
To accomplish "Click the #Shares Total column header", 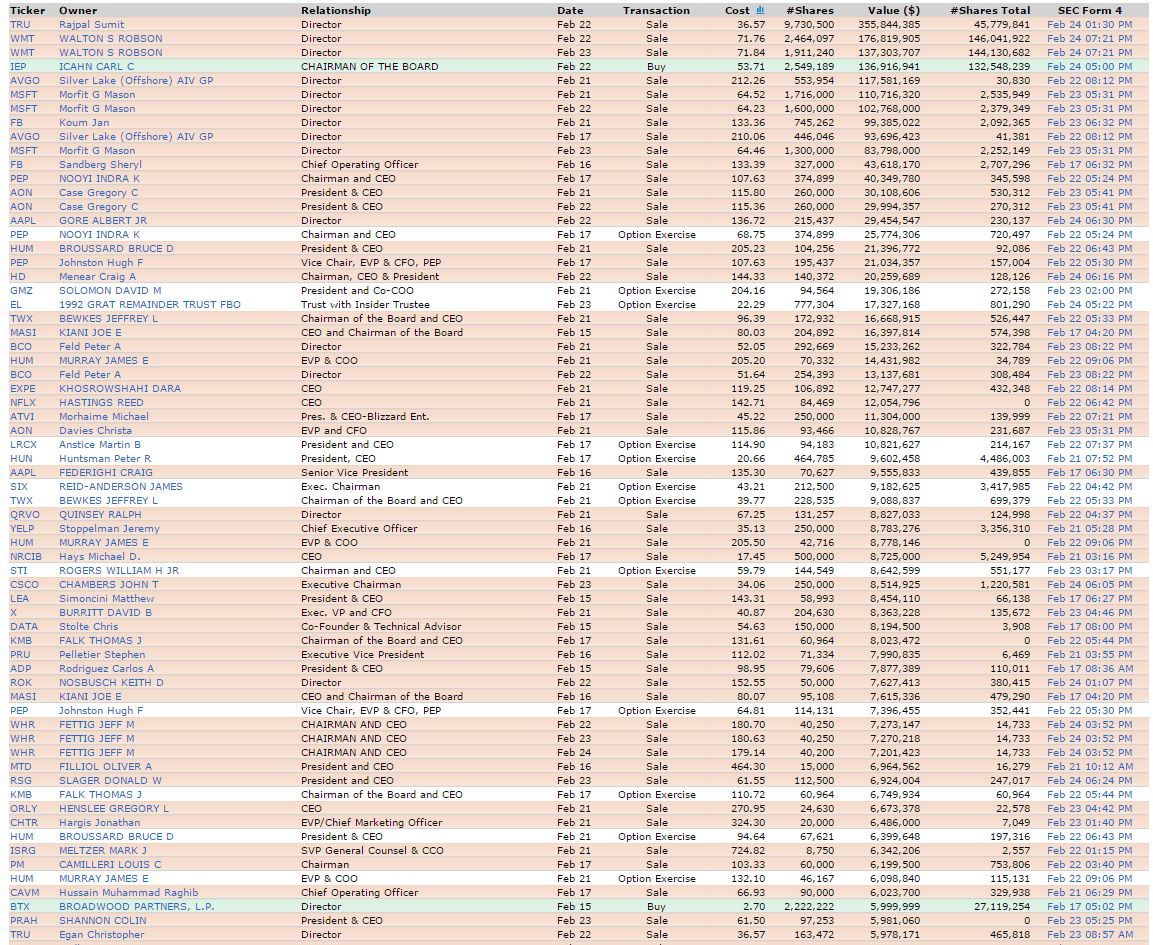I will click(989, 10).
